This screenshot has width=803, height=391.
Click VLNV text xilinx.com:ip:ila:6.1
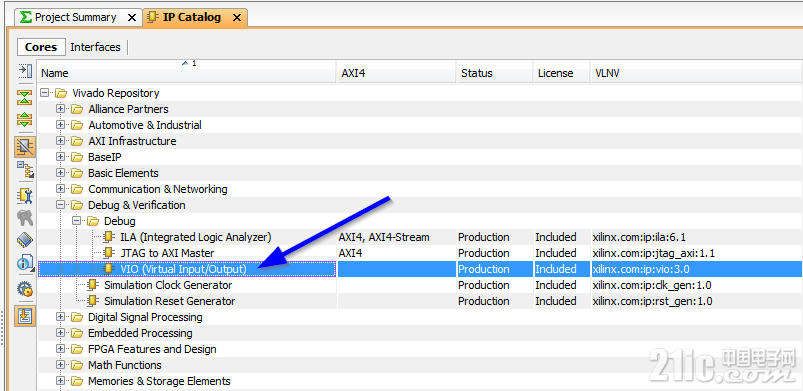tap(639, 237)
